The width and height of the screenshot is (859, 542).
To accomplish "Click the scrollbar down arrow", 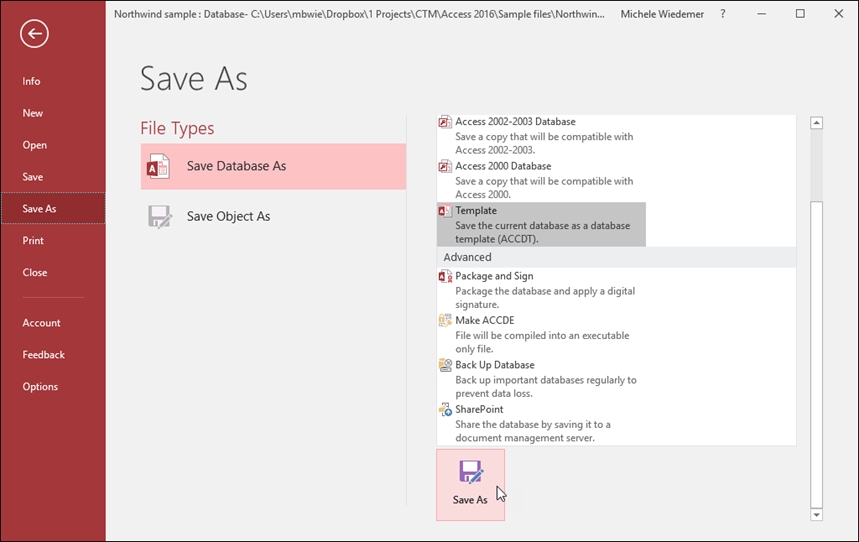I will click(x=816, y=515).
